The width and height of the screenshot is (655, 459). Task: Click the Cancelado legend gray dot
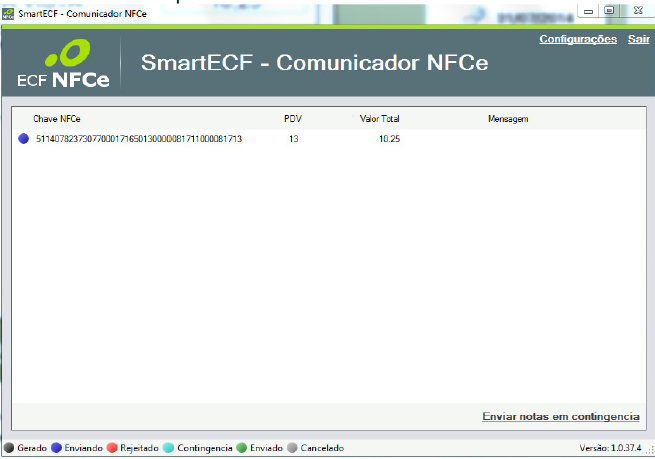coord(292,448)
